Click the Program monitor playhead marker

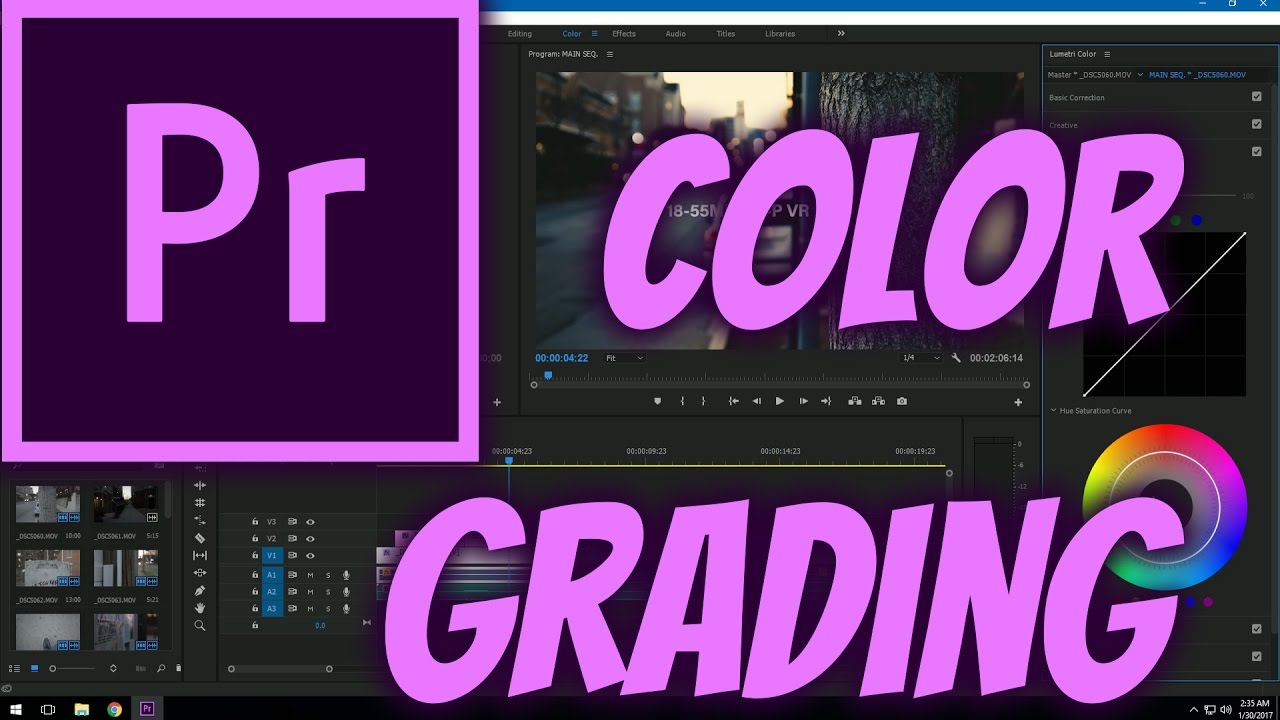(548, 376)
